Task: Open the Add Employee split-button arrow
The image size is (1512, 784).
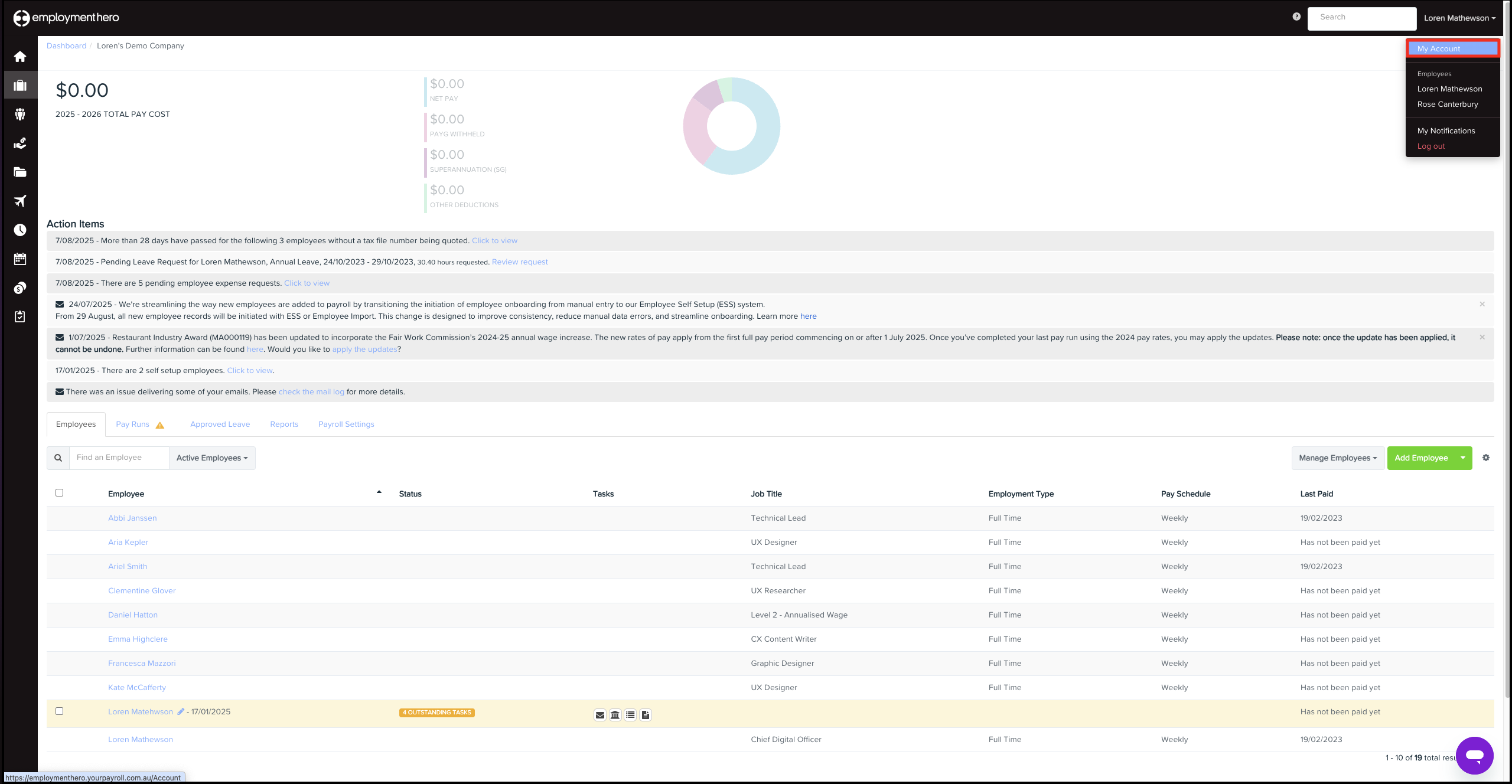Action: coord(1462,458)
